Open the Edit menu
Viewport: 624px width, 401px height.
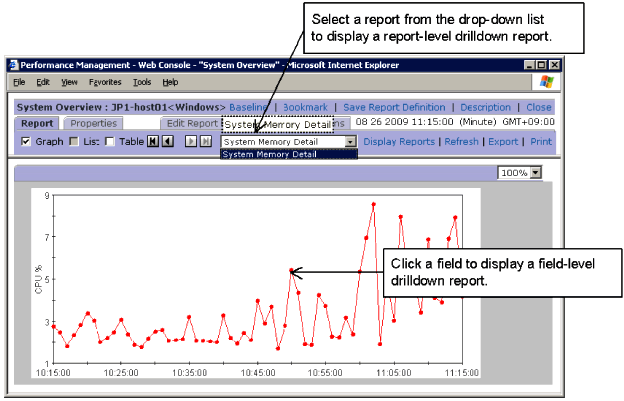pos(43,82)
